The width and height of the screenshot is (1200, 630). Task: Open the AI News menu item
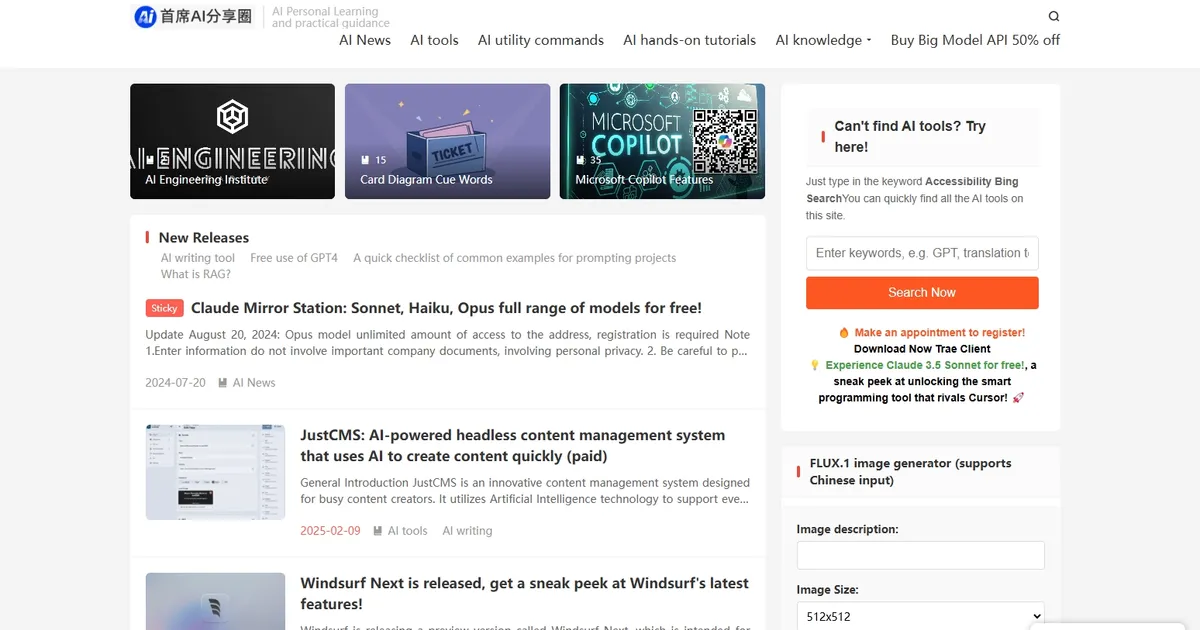click(365, 40)
